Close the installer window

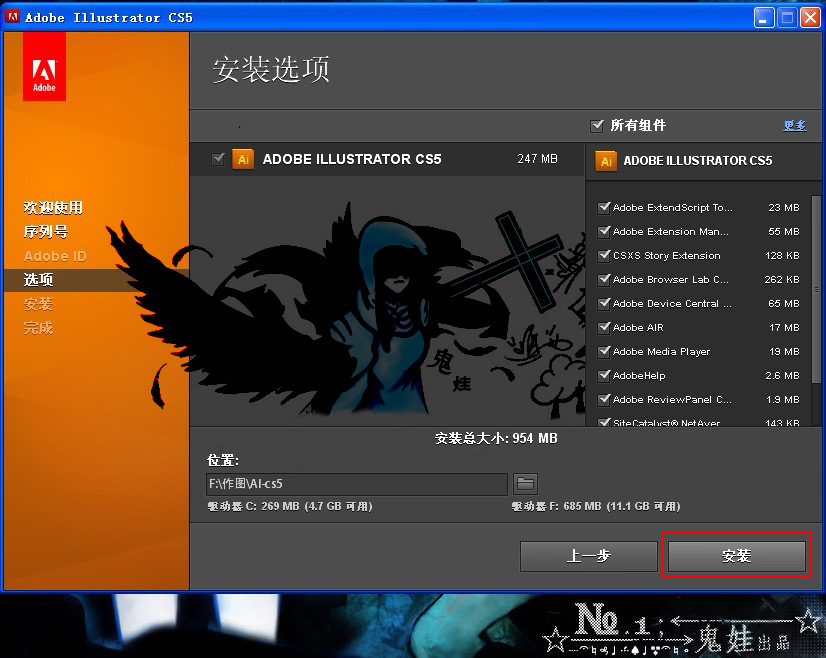tap(810, 18)
